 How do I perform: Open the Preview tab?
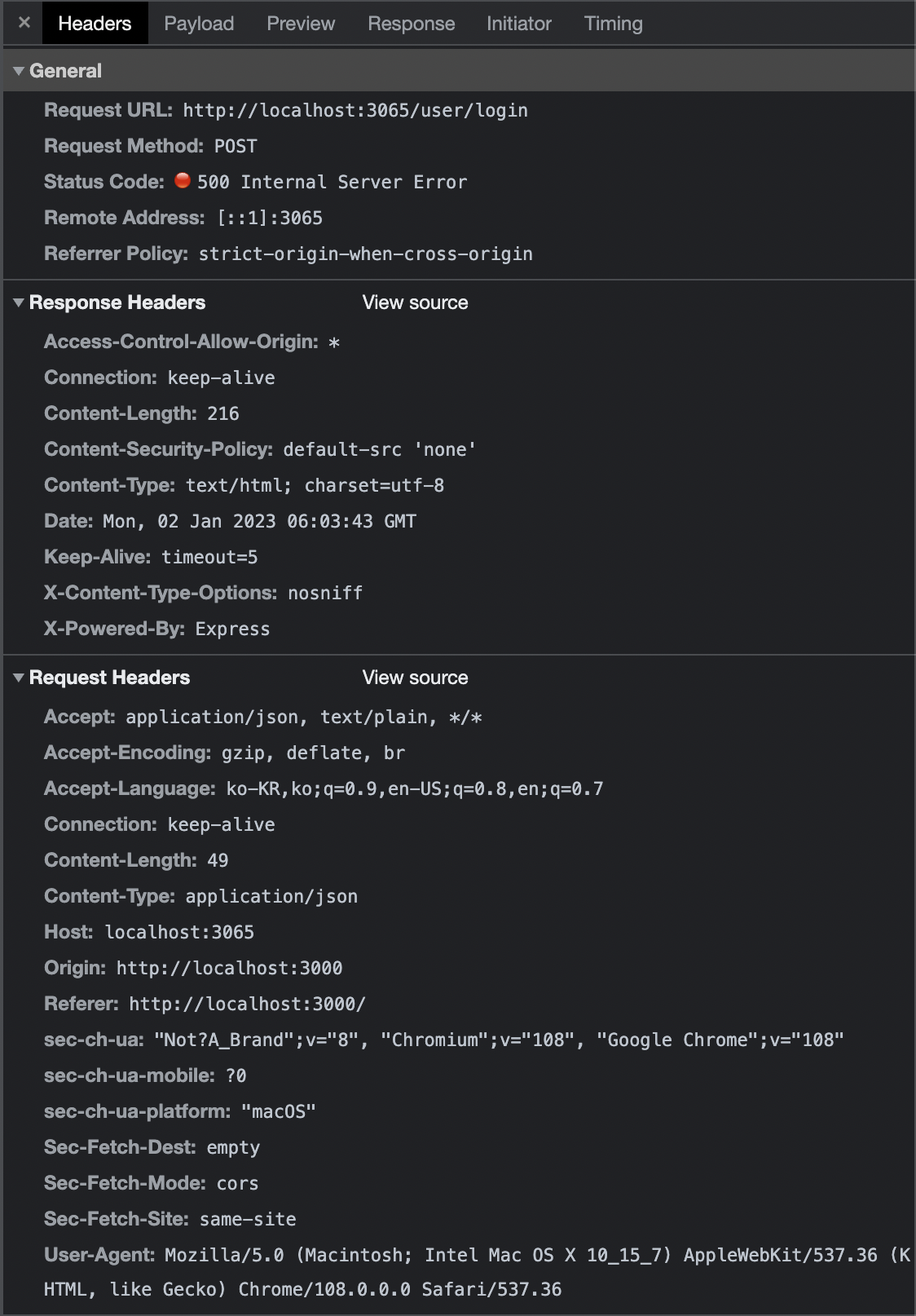click(300, 23)
